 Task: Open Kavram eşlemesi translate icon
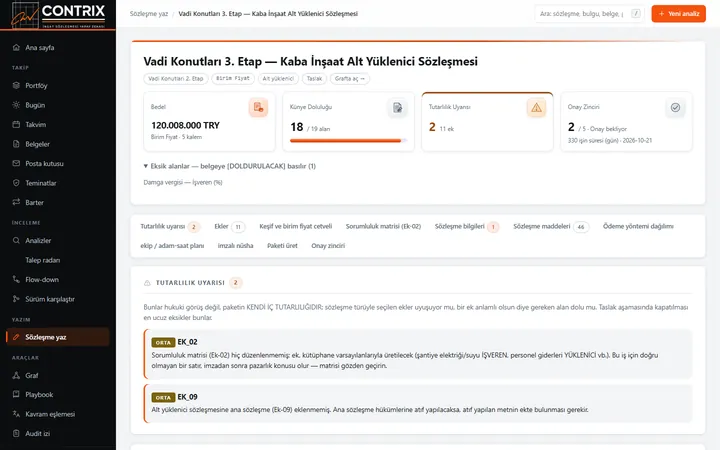point(16,414)
